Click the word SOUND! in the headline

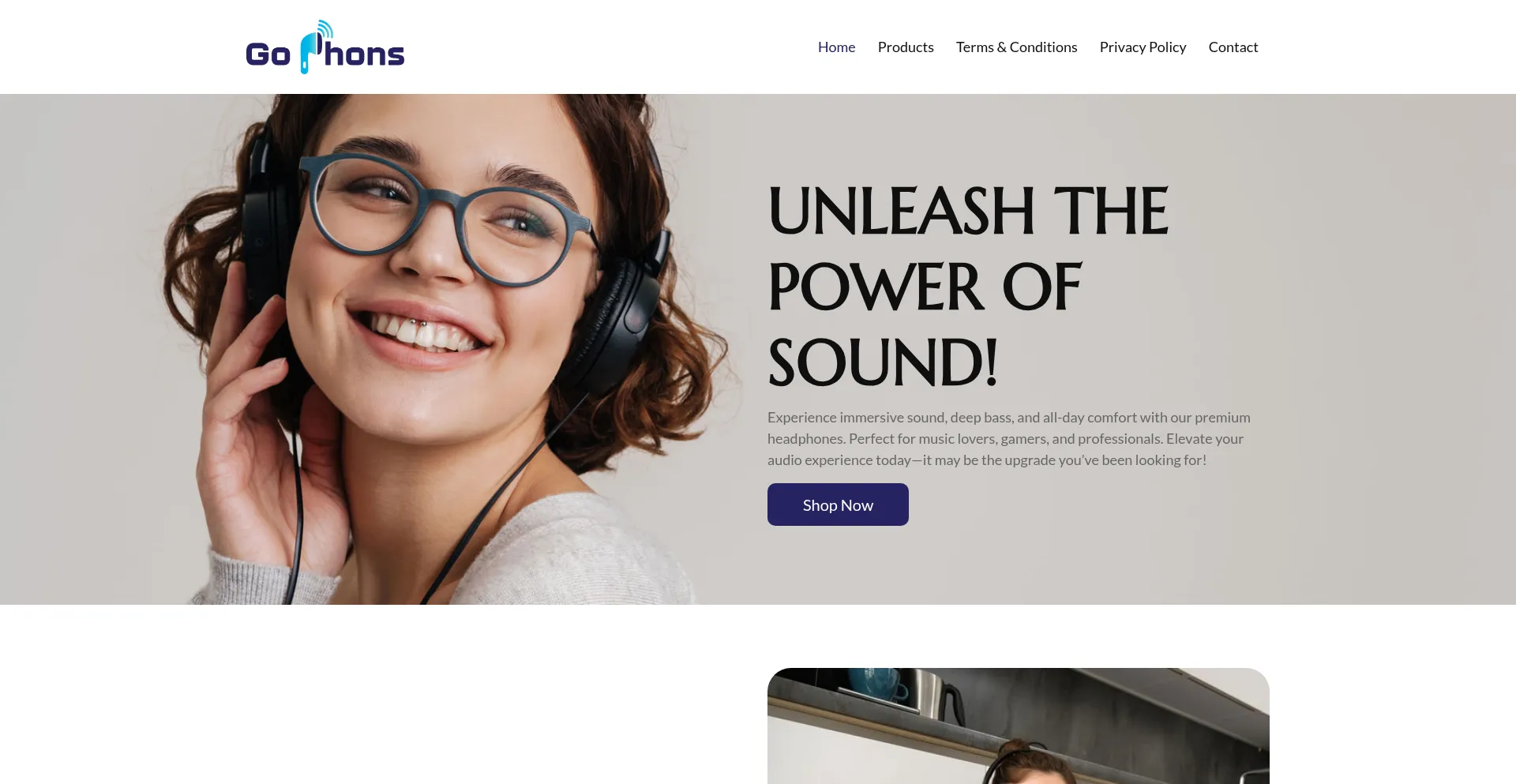pos(883,363)
